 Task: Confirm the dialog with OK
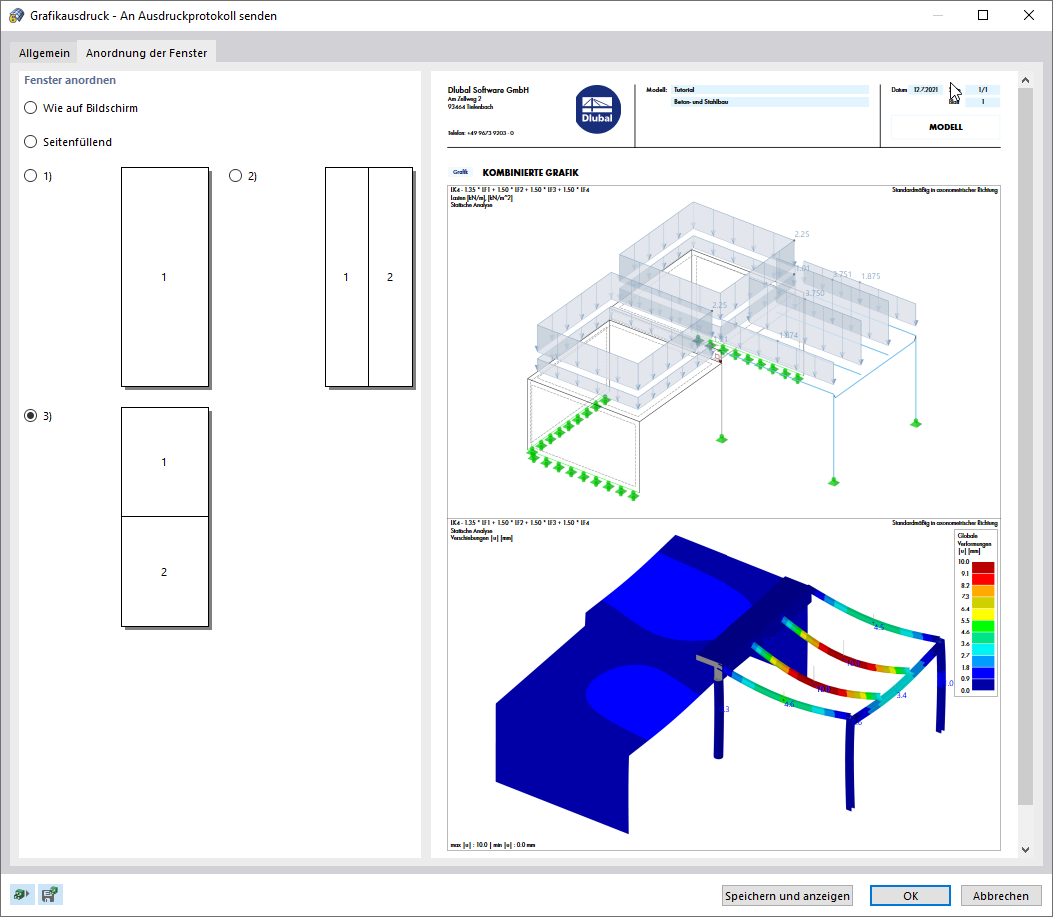(x=910, y=896)
